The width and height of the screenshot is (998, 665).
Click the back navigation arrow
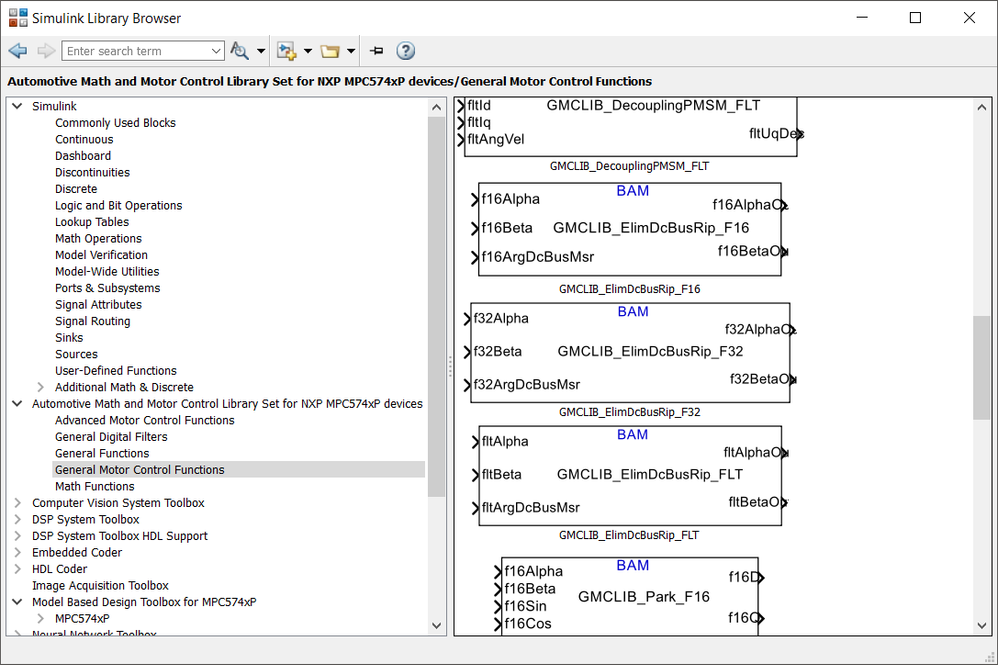coord(18,51)
